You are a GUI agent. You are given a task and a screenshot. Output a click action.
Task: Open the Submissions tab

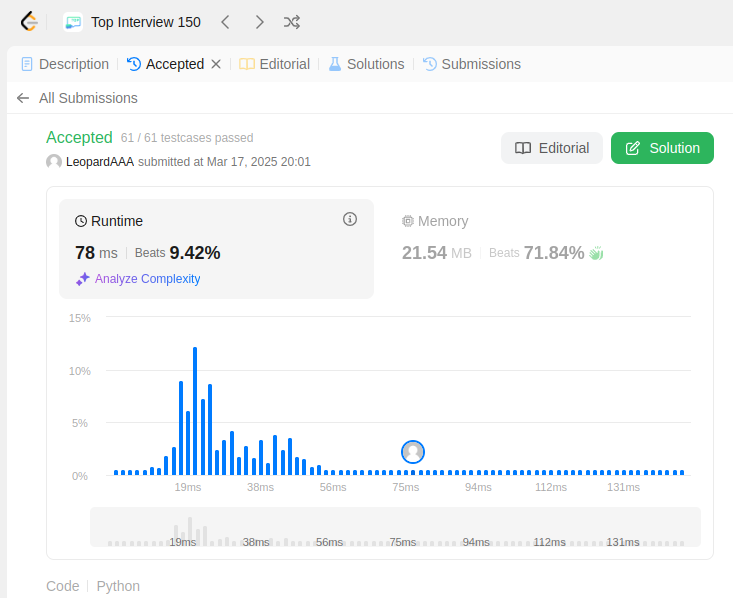[x=472, y=64]
